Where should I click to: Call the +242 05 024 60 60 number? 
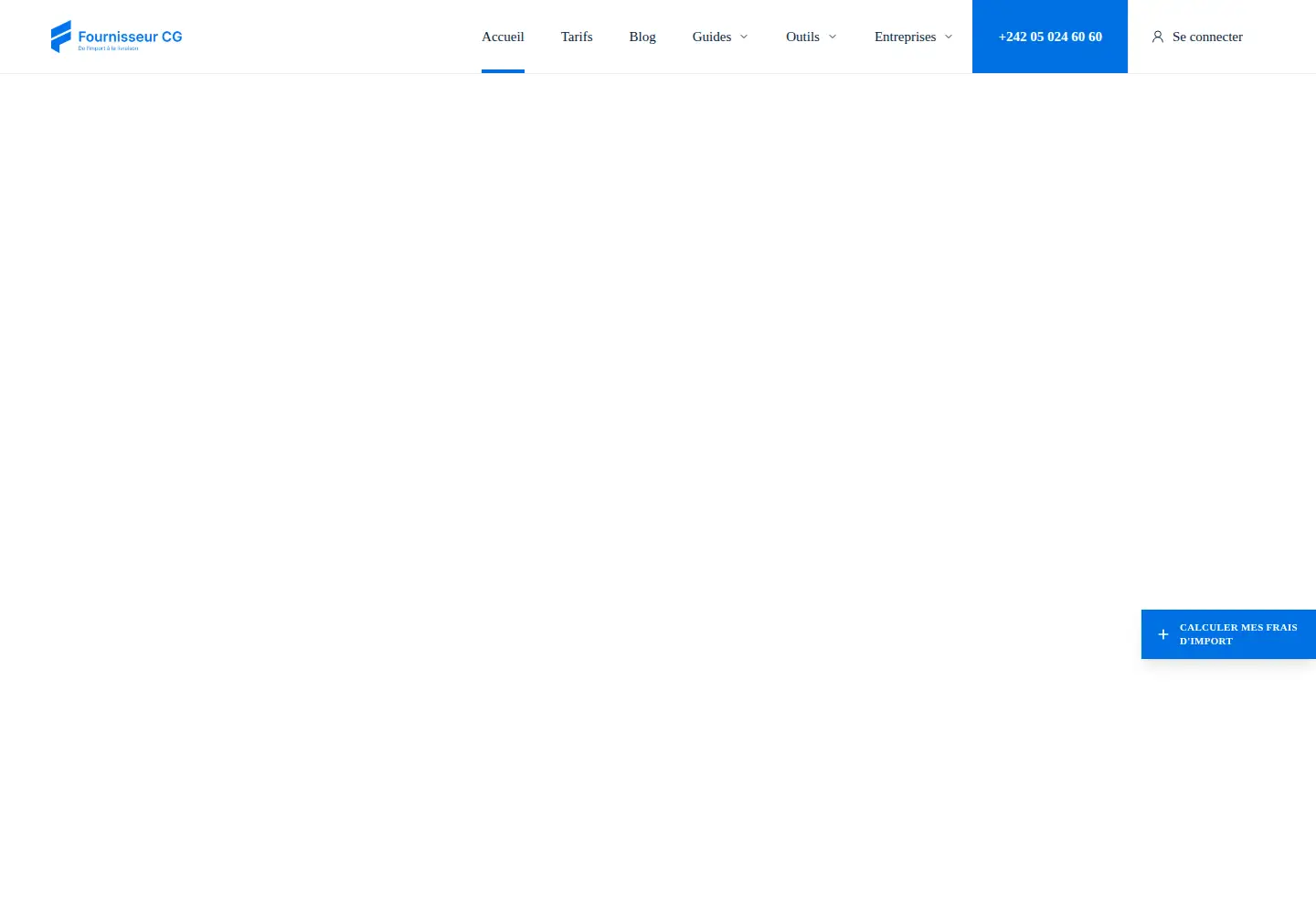tap(1050, 37)
